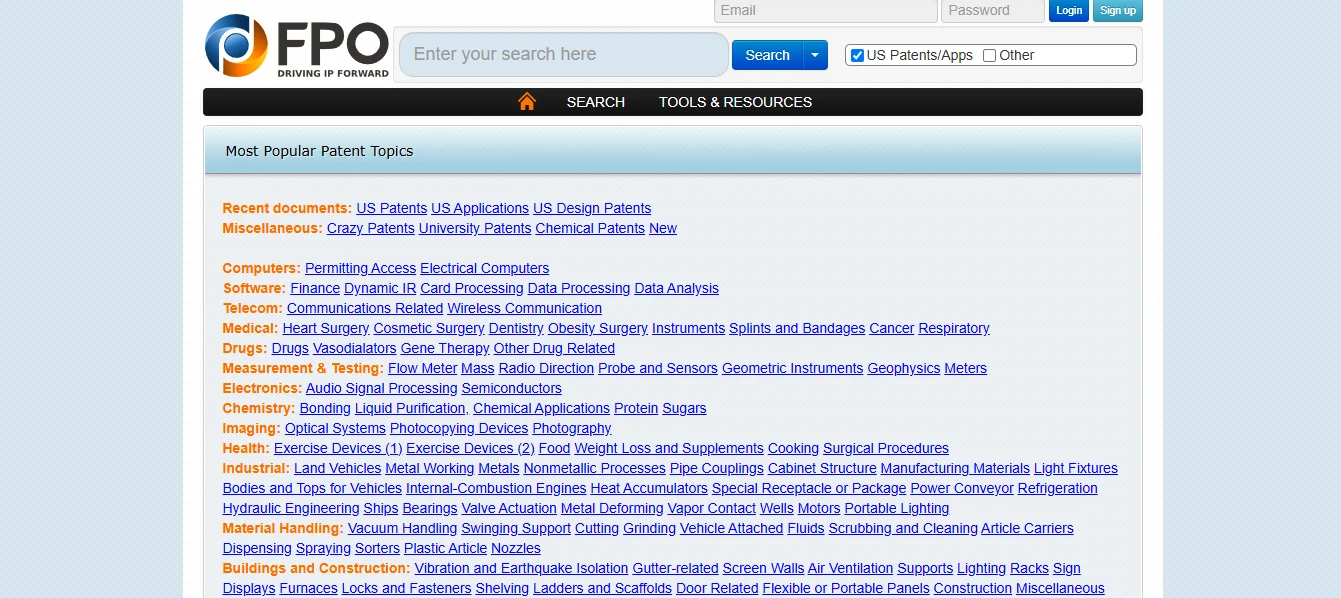1341x598 pixels.
Task: Open the Scrubbing and Cleaning link
Action: click(903, 528)
